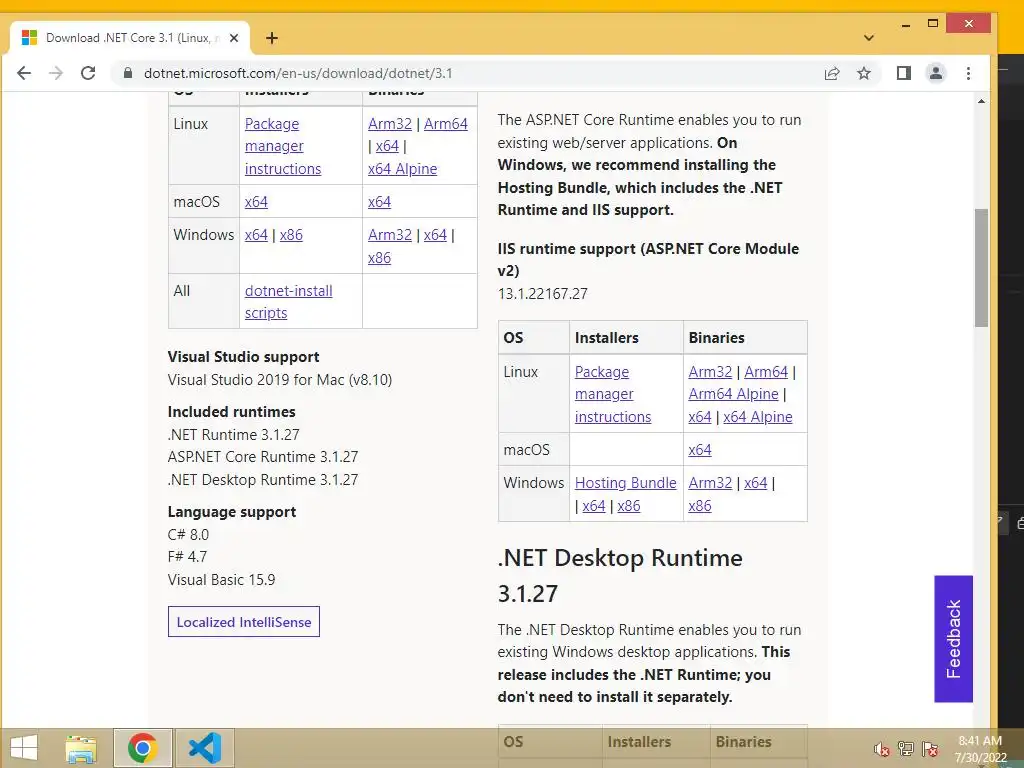Download ASP.NET Runtime Arm64 Alpine binaries

point(733,394)
